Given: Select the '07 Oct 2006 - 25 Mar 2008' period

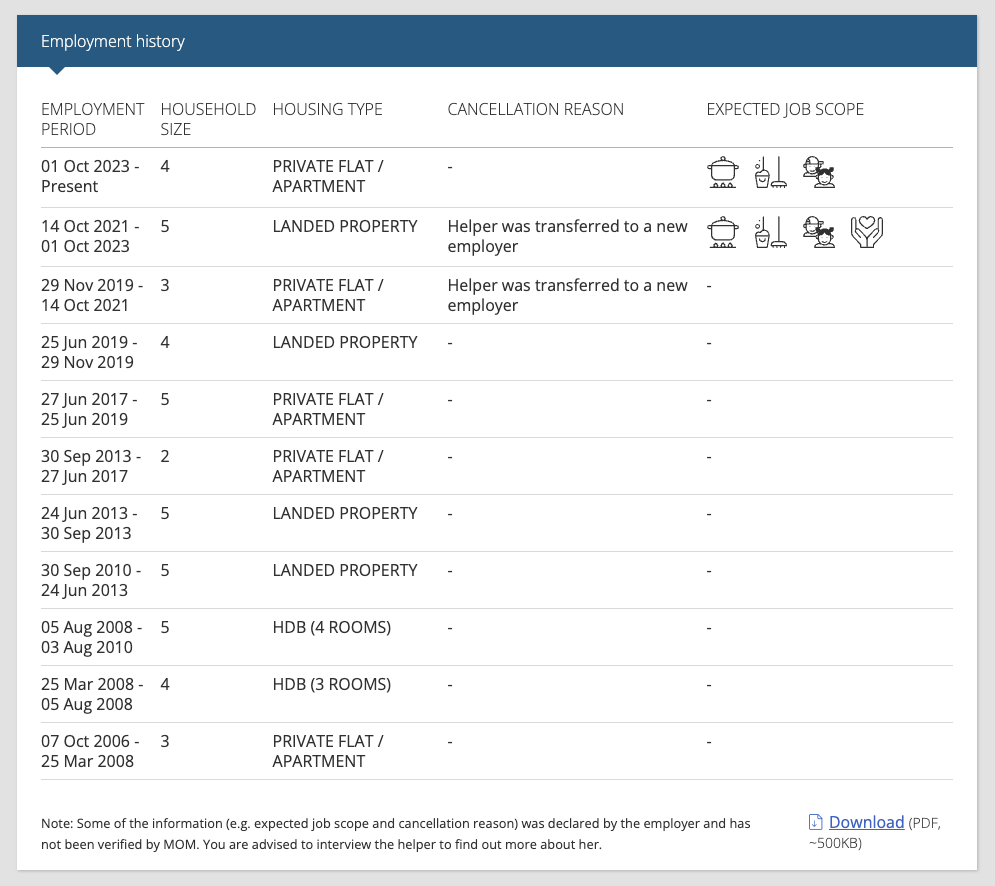Looking at the screenshot, I should 90,751.
